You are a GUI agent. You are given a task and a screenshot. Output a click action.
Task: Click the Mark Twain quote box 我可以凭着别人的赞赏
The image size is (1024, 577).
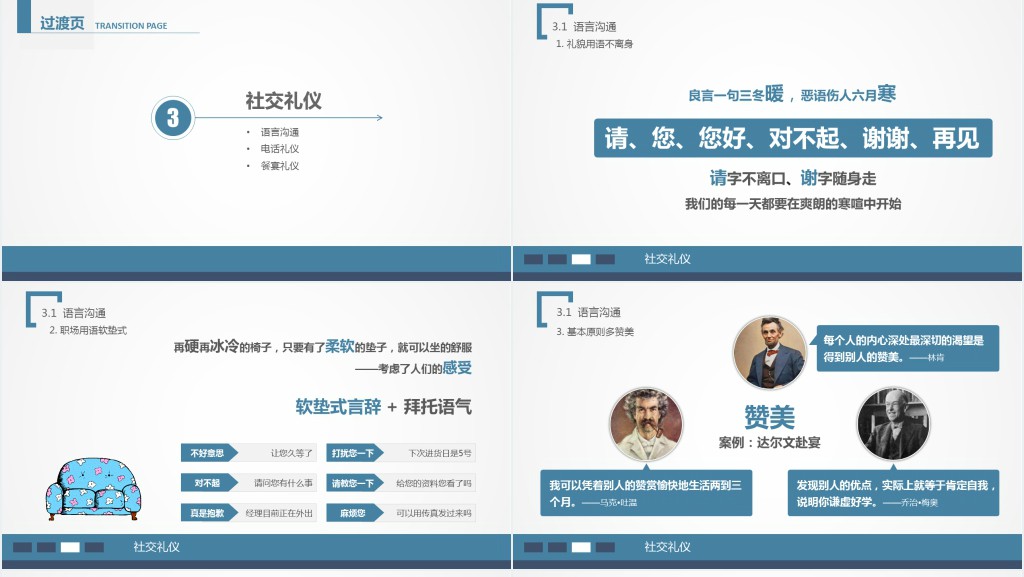(x=646, y=493)
